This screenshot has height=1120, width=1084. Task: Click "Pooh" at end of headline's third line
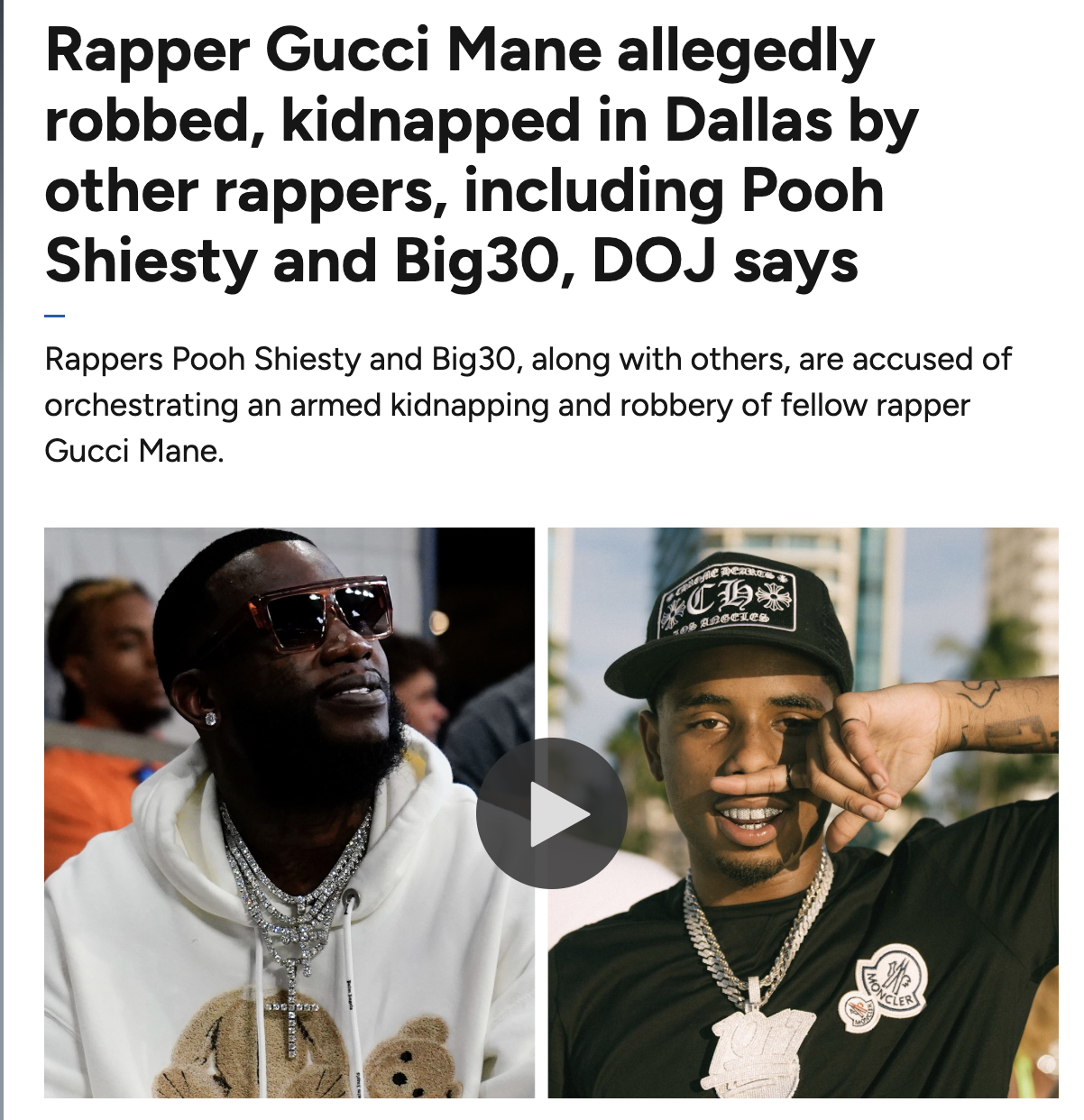click(813, 192)
